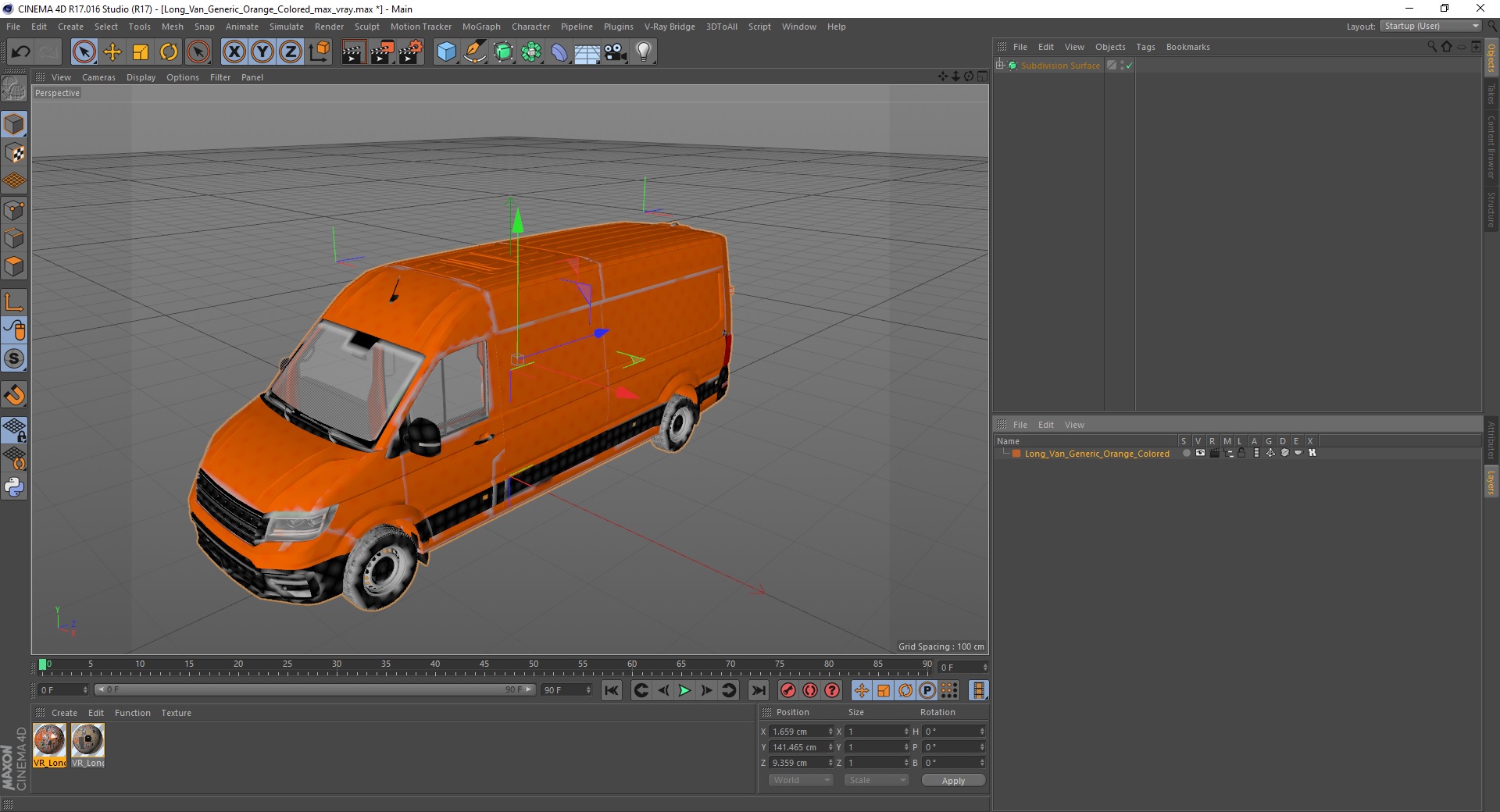Open the Light object icon

tap(643, 52)
